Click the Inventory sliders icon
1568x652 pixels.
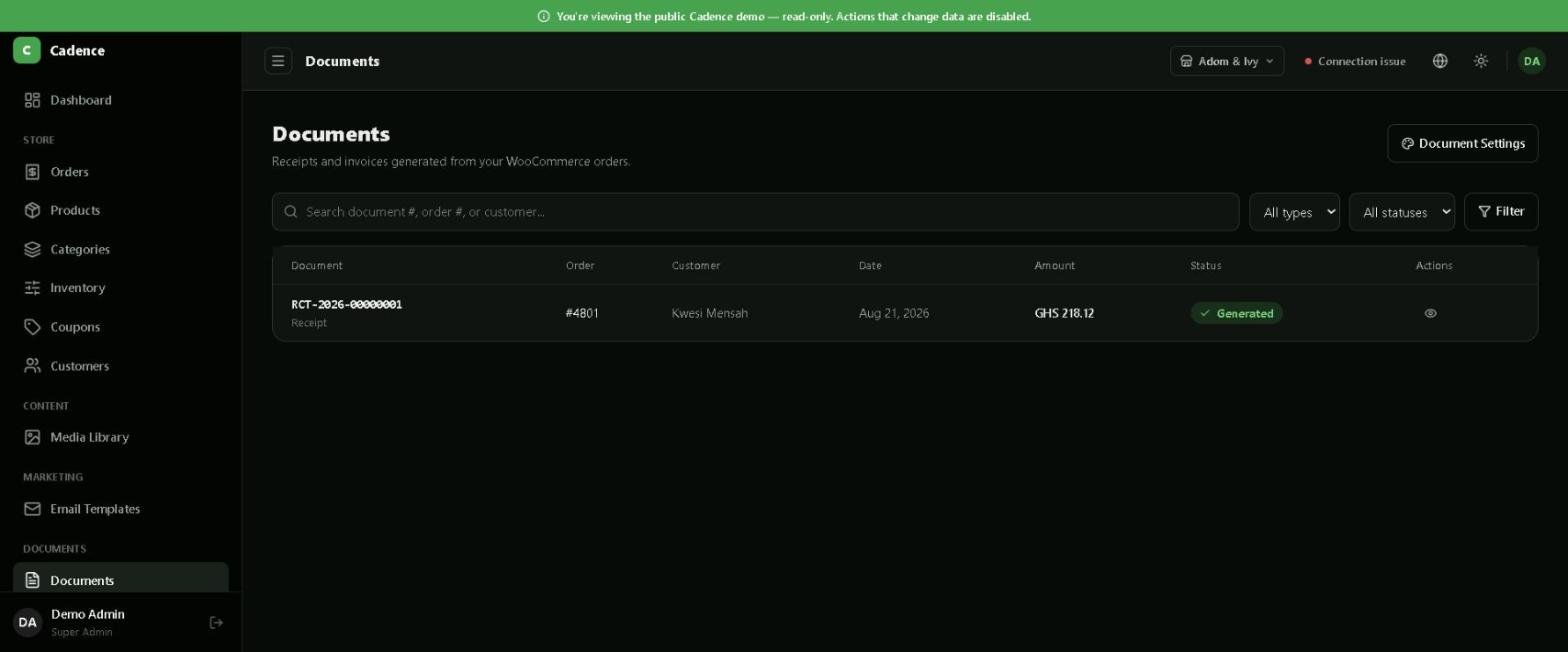coord(32,288)
